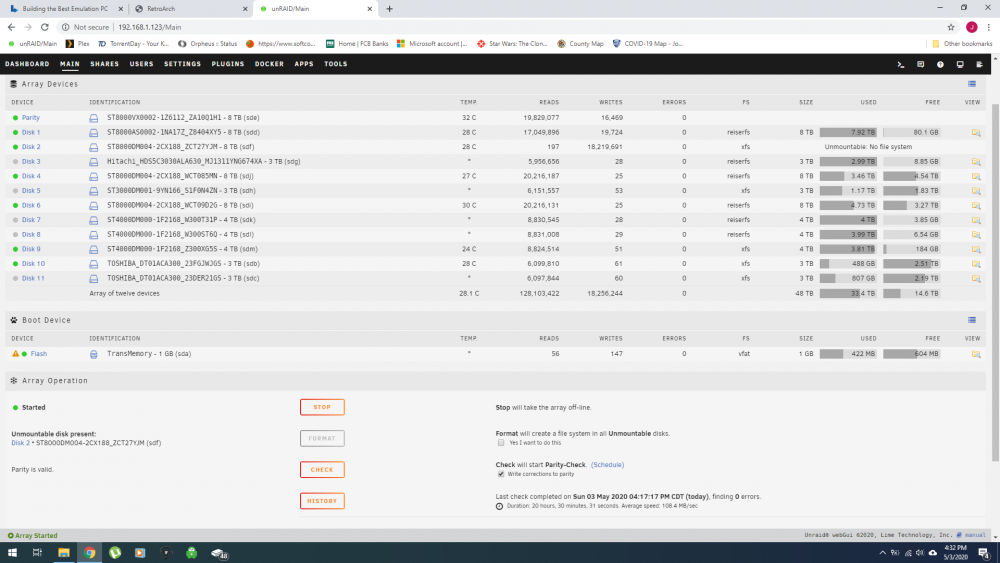Image resolution: width=1000 pixels, height=563 pixels.
Task: Open the Shares menu
Action: (105, 64)
